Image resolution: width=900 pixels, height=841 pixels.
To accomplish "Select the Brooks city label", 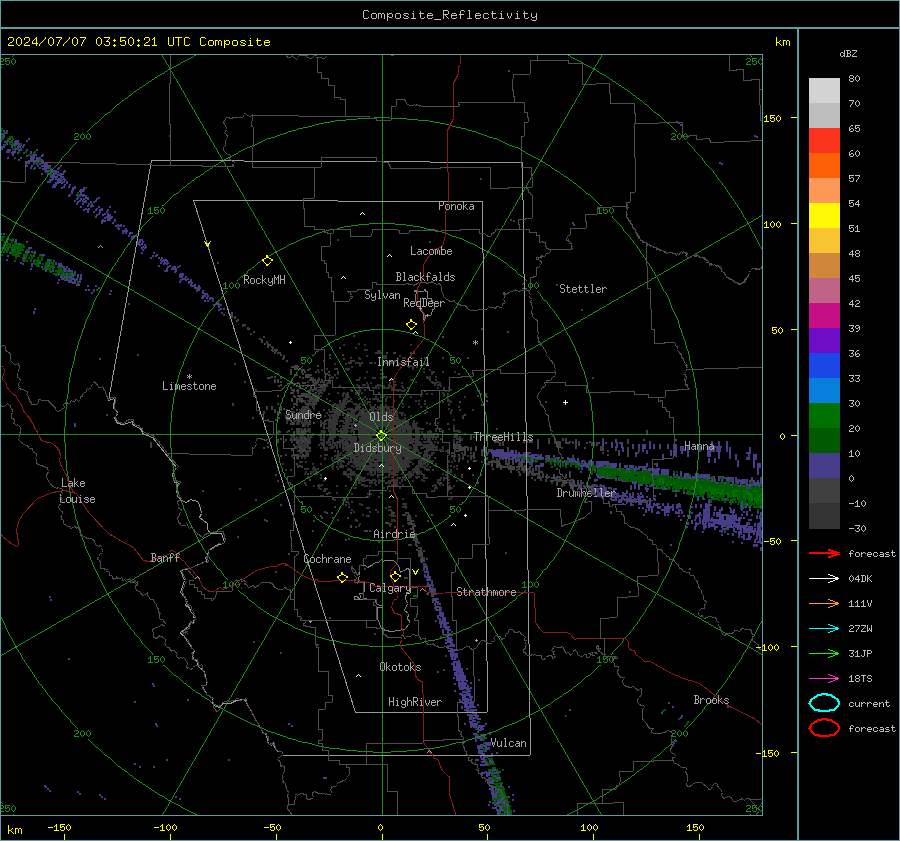I will click(711, 700).
